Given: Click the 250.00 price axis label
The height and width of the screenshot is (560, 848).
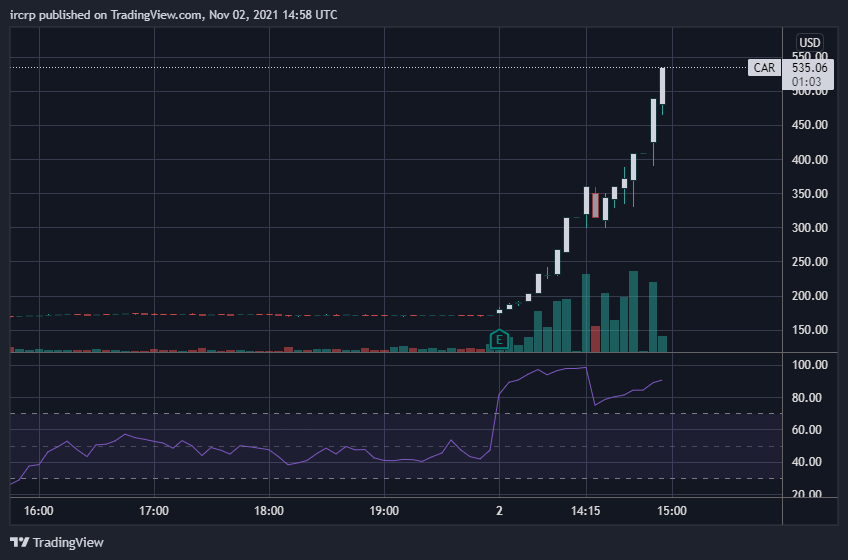Looking at the screenshot, I should pos(810,262).
